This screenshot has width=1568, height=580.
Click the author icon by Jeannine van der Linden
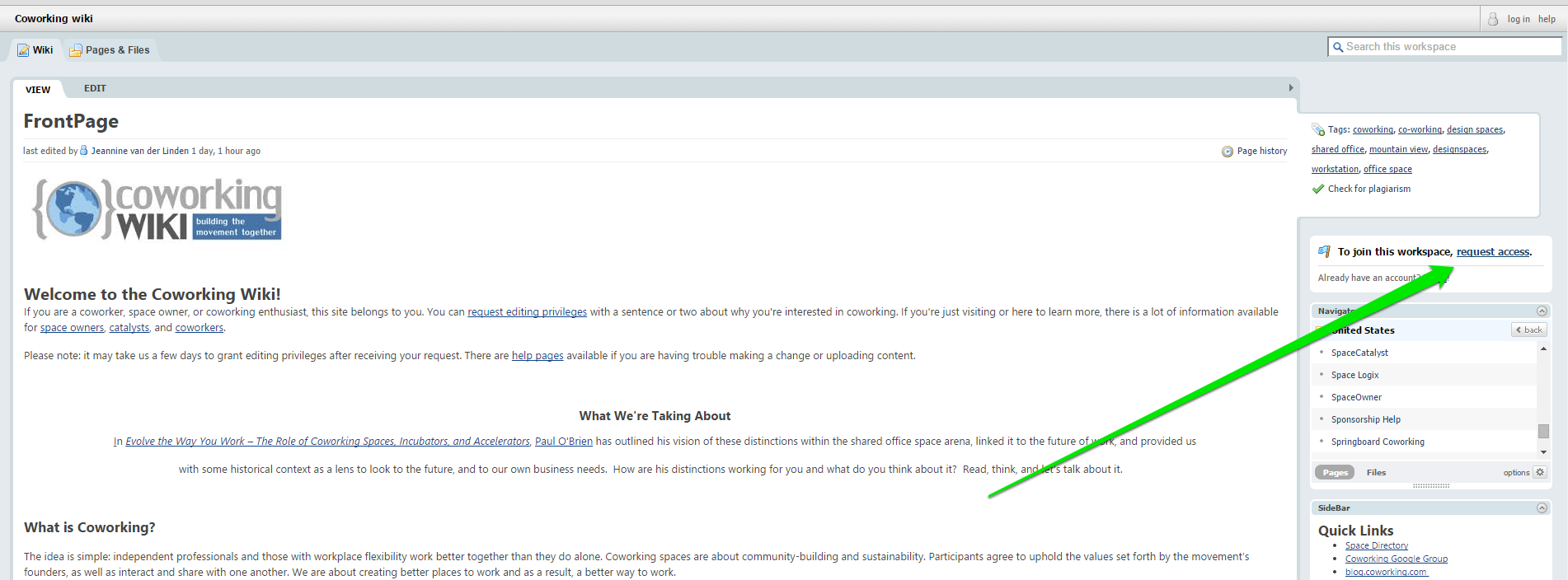(84, 150)
